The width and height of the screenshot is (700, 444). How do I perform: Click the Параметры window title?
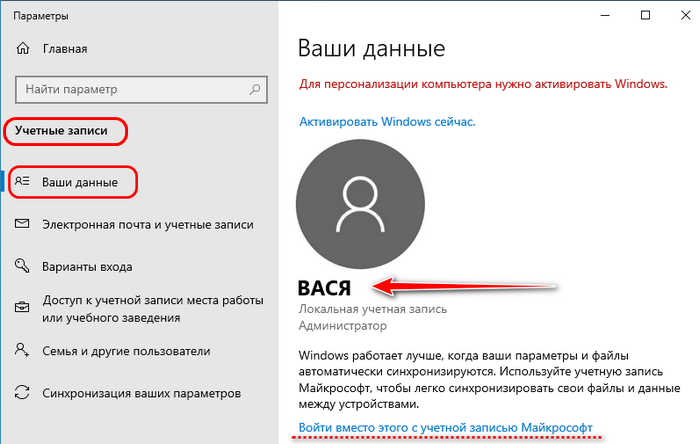(41, 16)
